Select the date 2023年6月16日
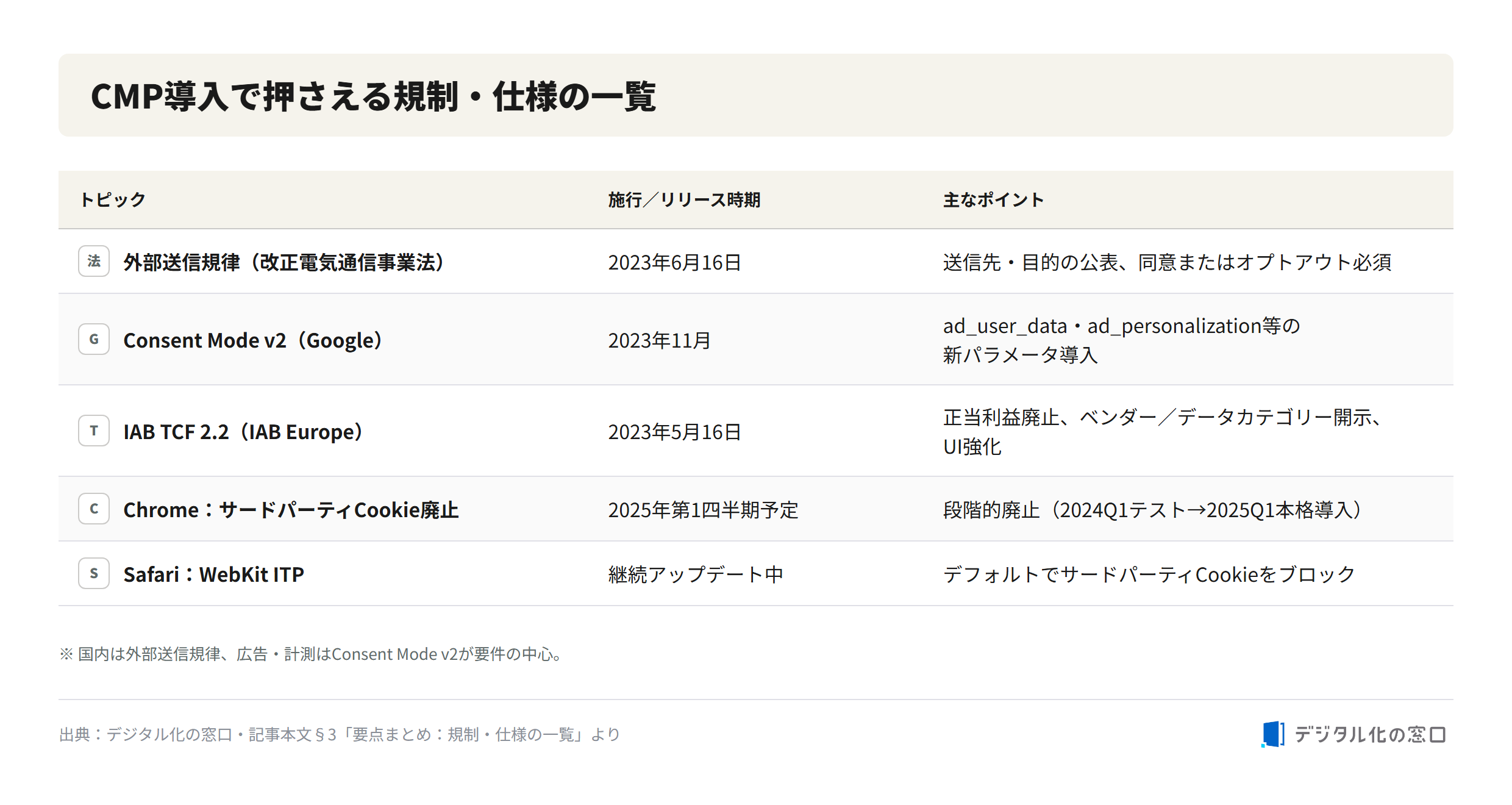Viewport: 1512px width, 805px height. pyautogui.click(x=674, y=262)
